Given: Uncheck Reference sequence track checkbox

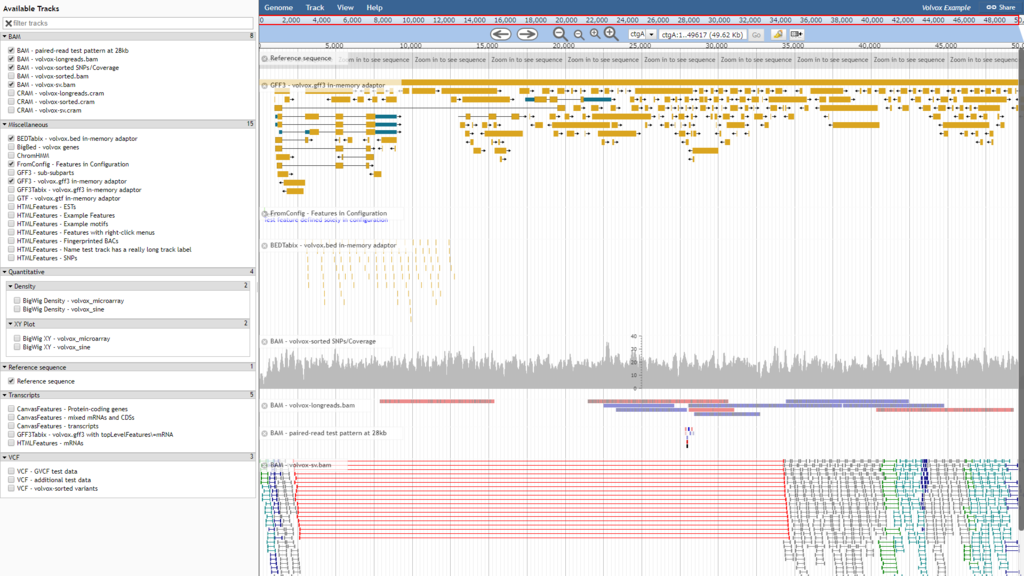Looking at the screenshot, I should point(11,381).
